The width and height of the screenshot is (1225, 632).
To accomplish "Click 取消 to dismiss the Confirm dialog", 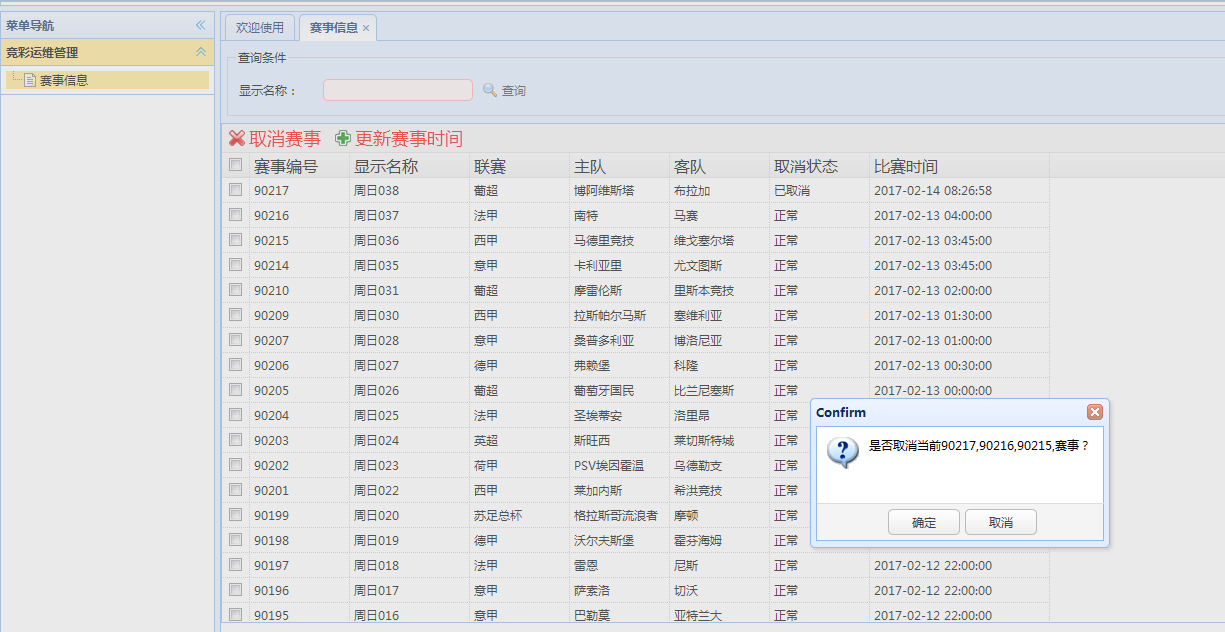I will pos(1000,521).
